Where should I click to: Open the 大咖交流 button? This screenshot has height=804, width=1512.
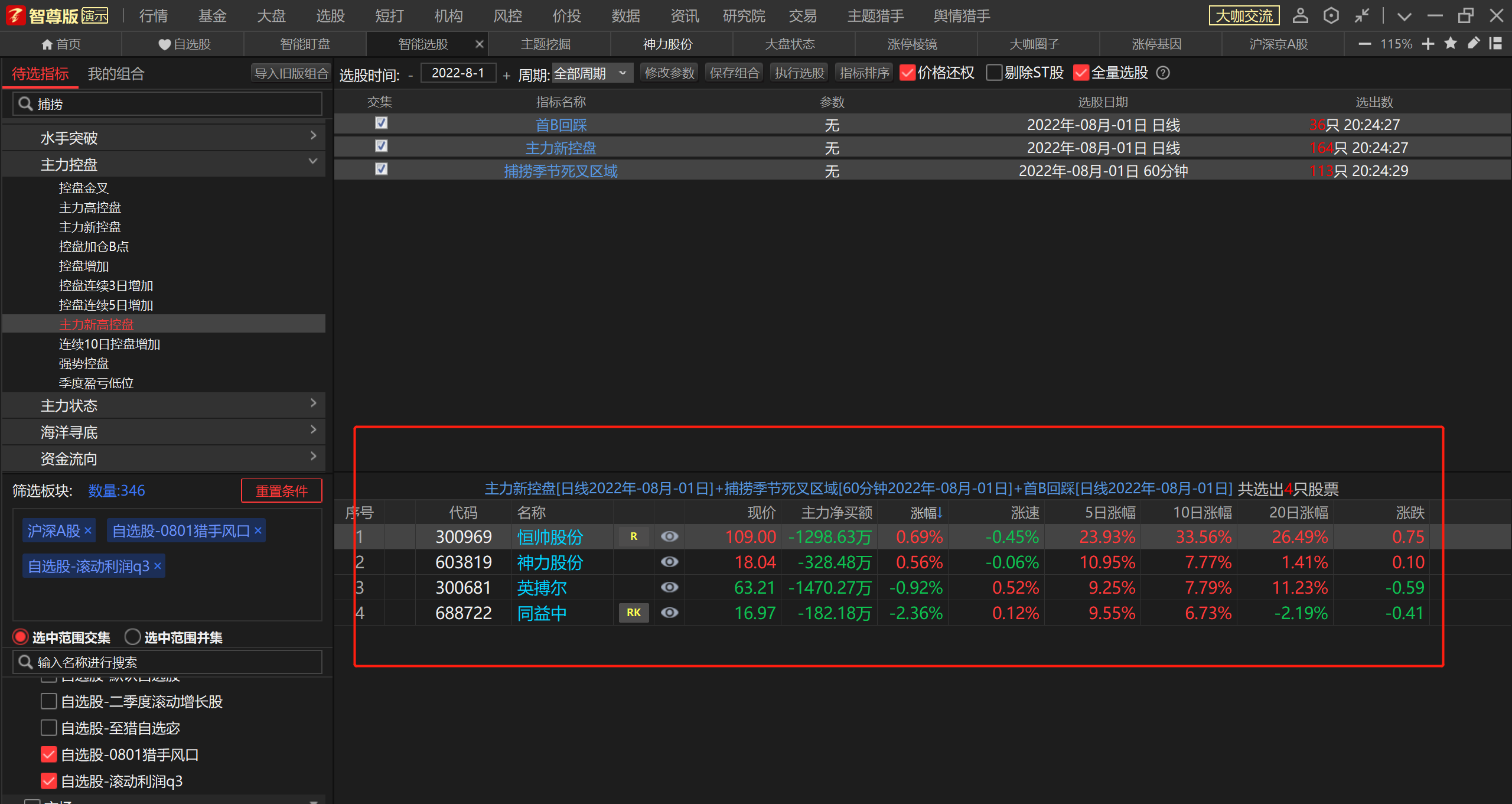(1244, 16)
